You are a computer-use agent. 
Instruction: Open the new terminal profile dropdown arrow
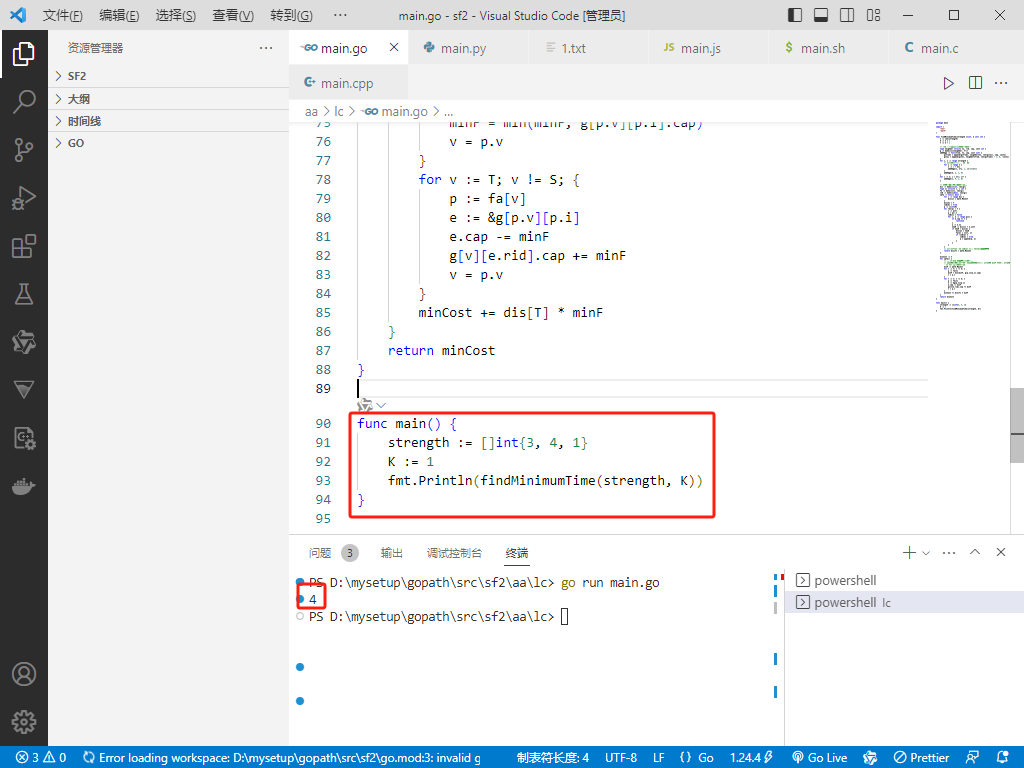point(925,553)
